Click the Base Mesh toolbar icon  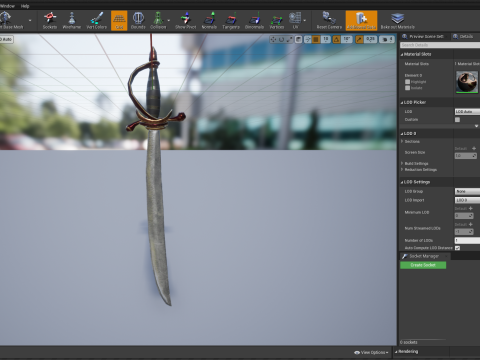10,21
